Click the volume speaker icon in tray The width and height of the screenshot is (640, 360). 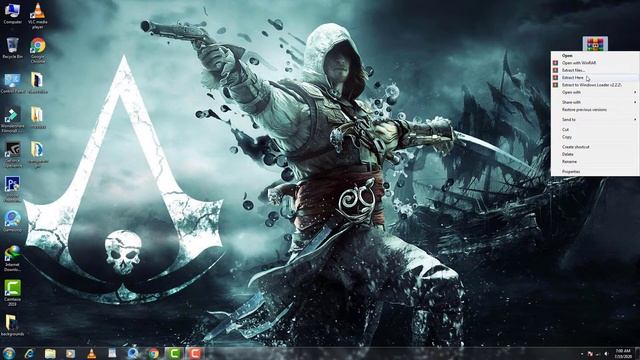[x=606, y=353]
